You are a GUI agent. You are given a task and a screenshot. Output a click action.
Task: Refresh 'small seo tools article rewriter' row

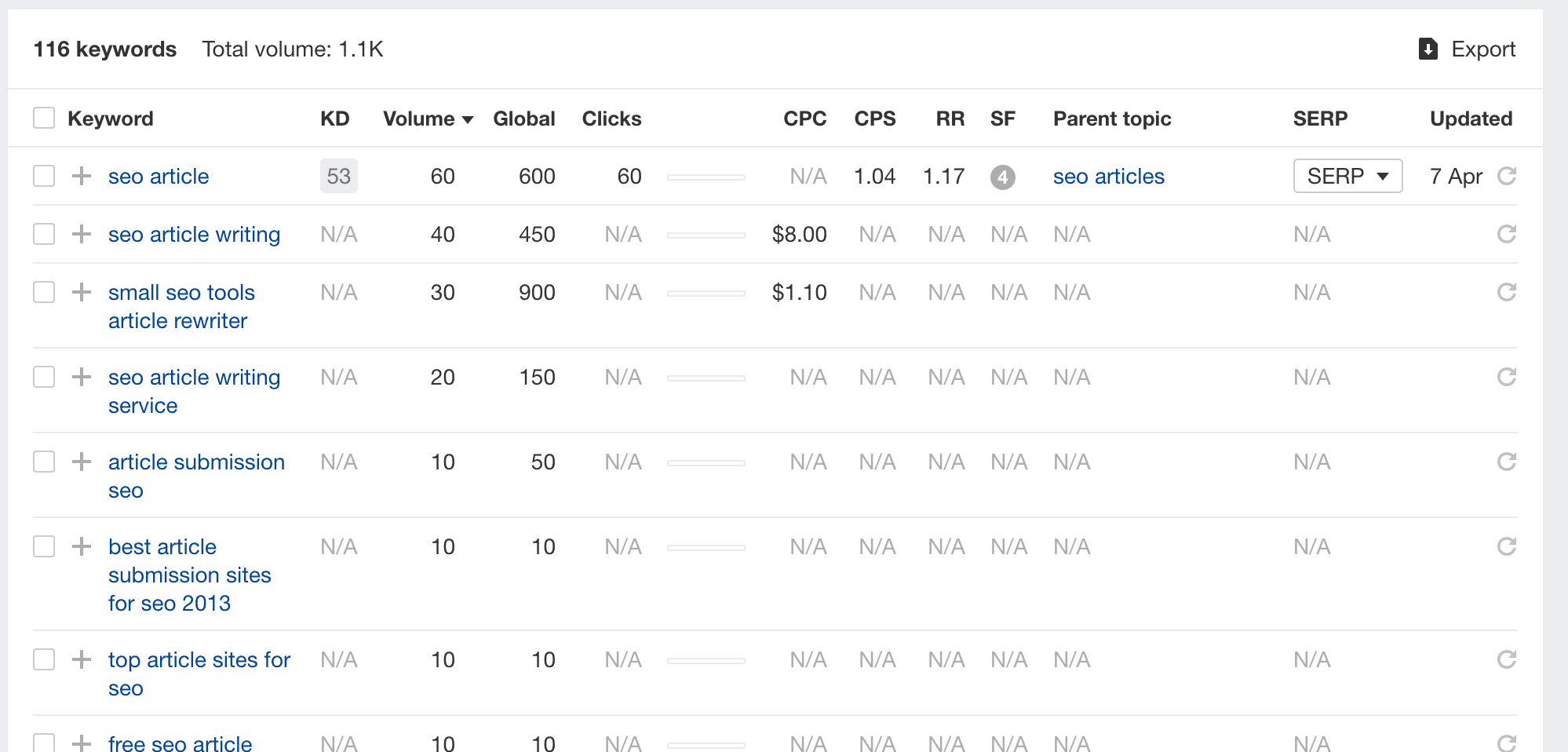click(1506, 292)
